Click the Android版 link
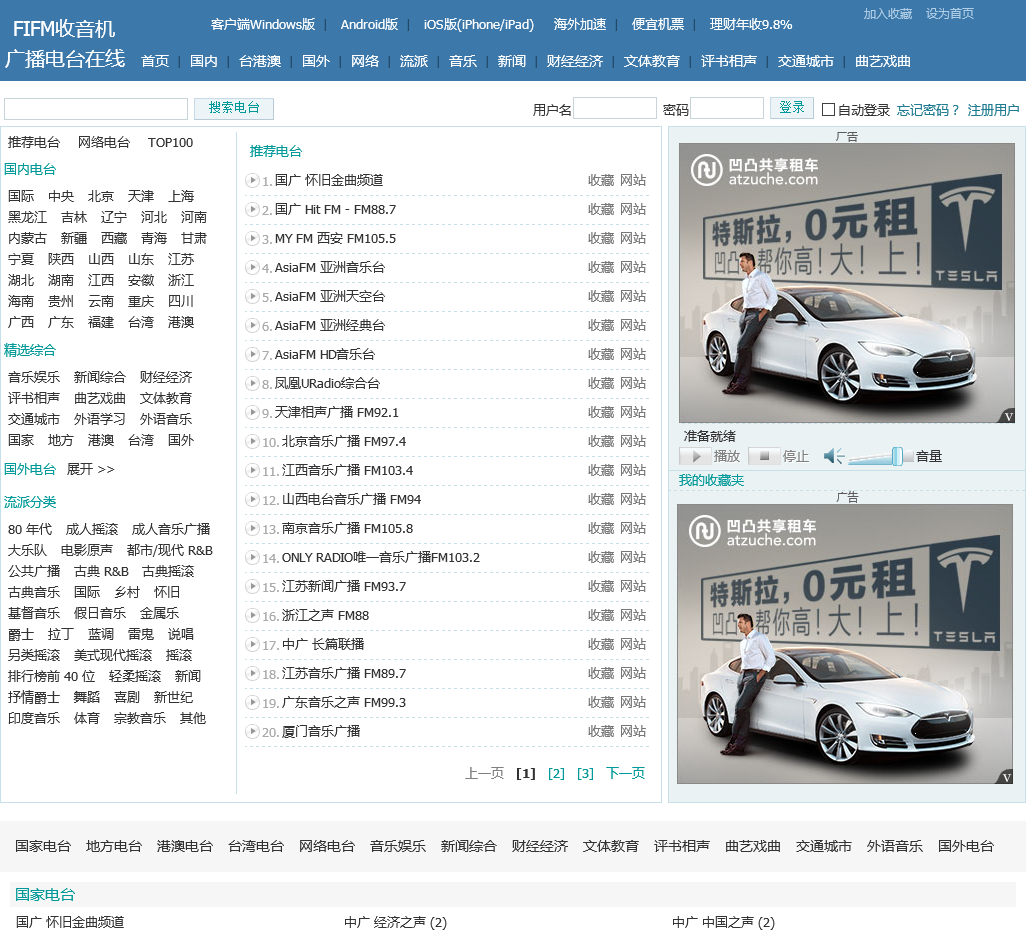The height and width of the screenshot is (933, 1026). click(369, 25)
